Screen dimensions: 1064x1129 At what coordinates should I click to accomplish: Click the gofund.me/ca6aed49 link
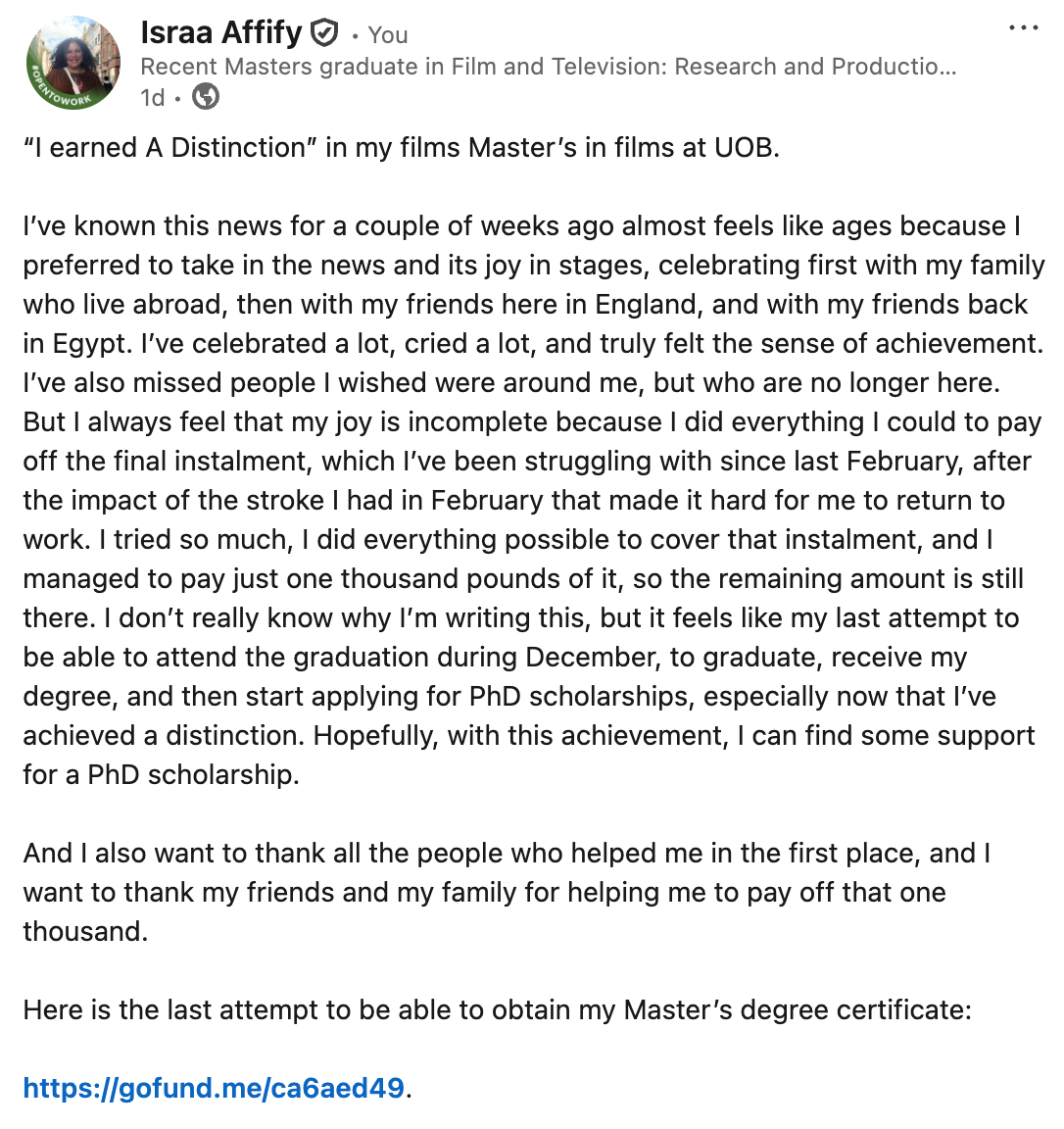[214, 1088]
